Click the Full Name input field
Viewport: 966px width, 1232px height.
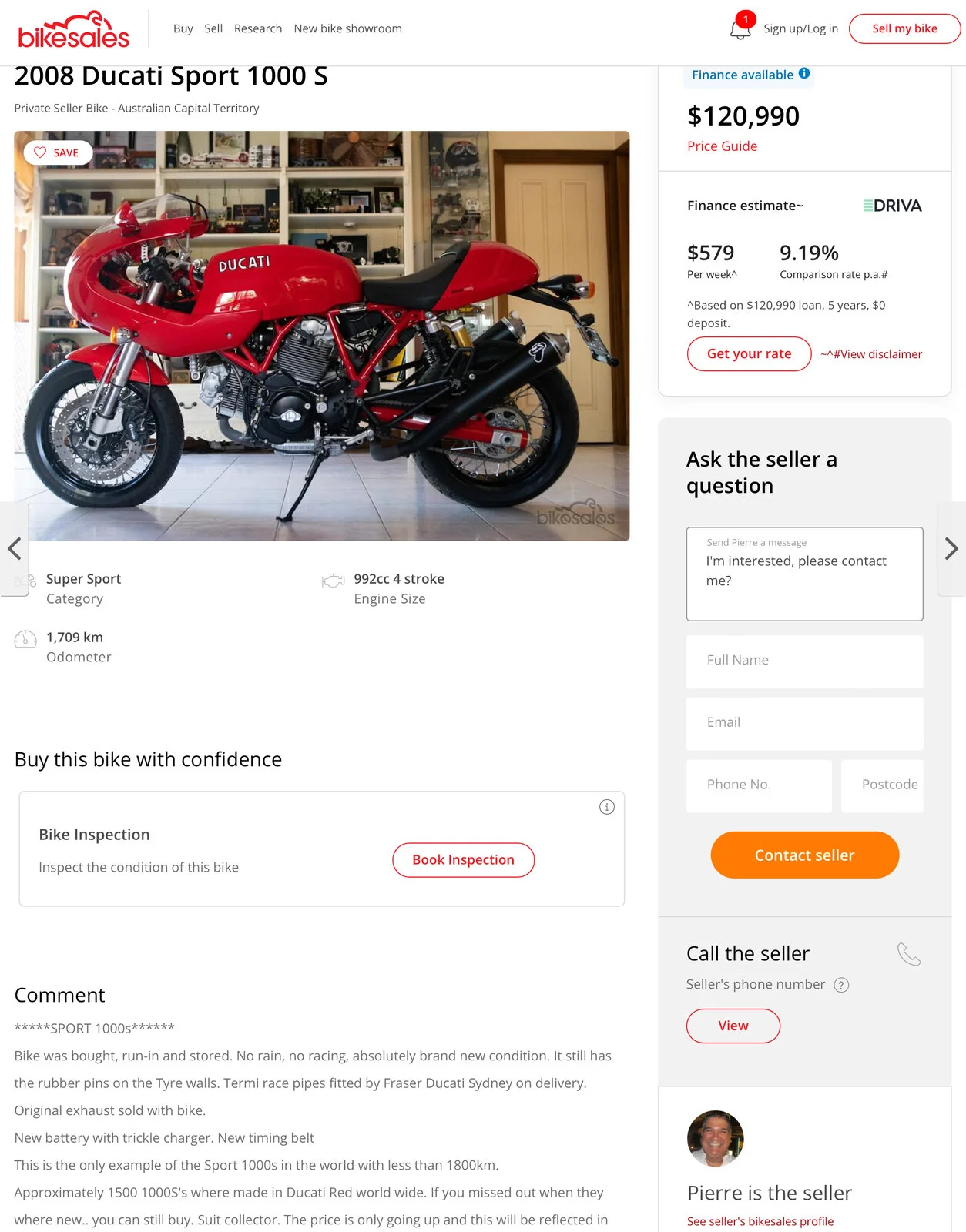[804, 661]
